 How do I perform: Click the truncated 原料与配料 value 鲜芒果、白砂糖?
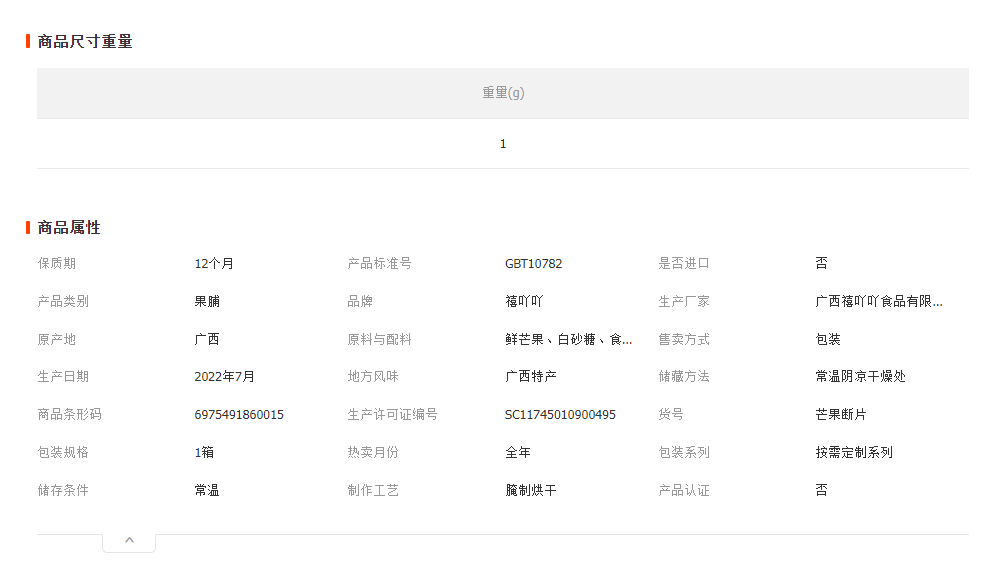[x=568, y=339]
